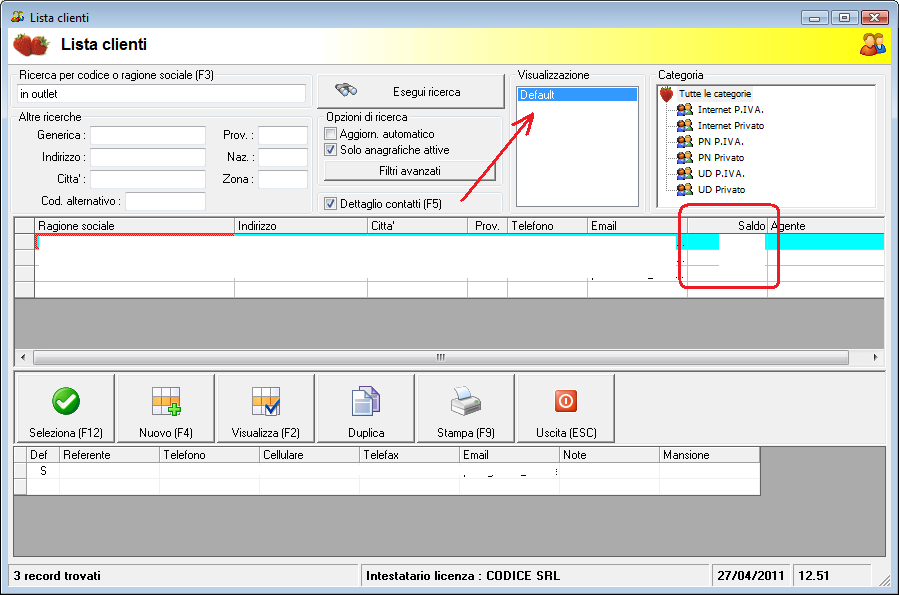Image resolution: width=899 pixels, height=595 pixels.
Task: Click the scrollbar right arrow of client grid
Action: (875, 357)
